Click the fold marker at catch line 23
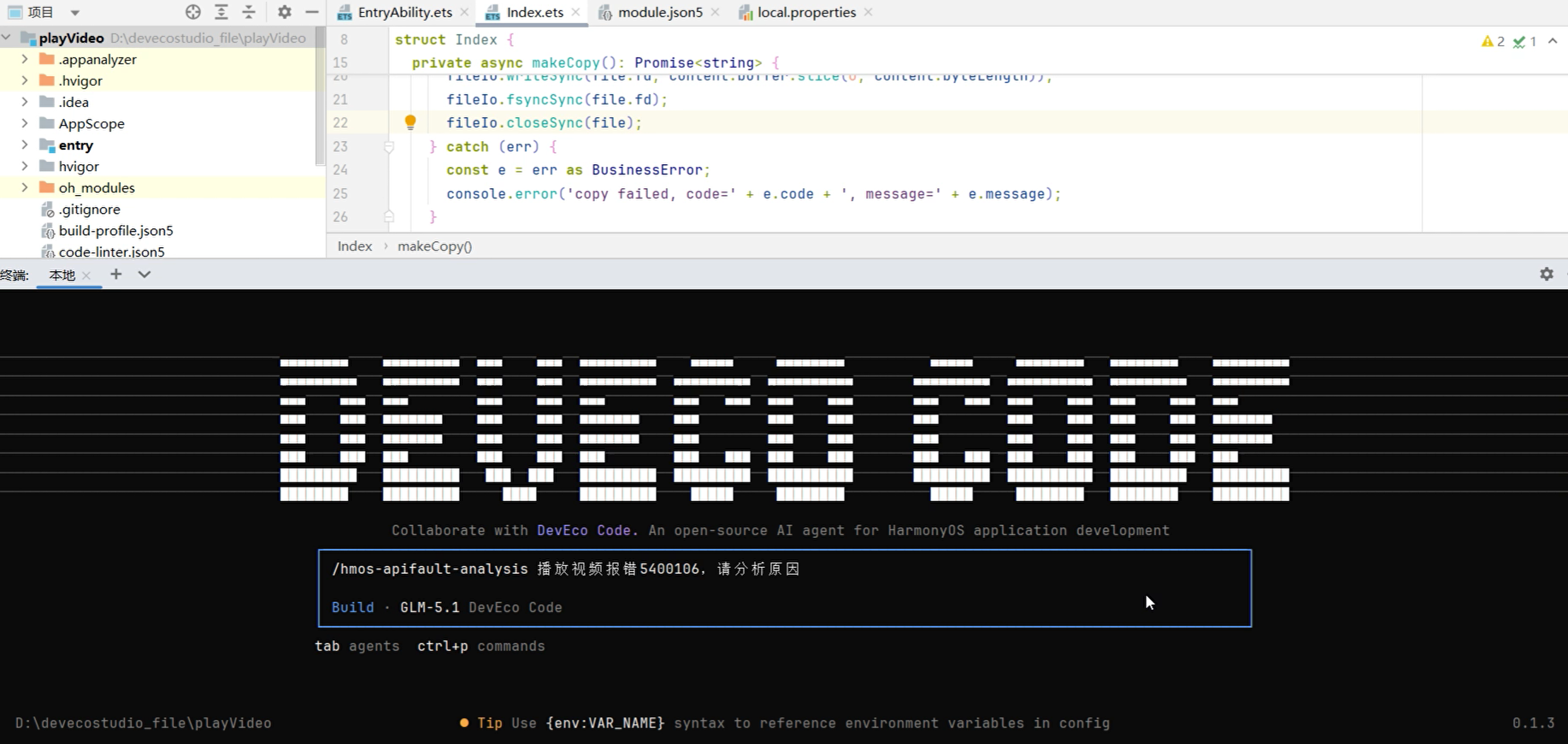The image size is (1568, 744). 389,147
